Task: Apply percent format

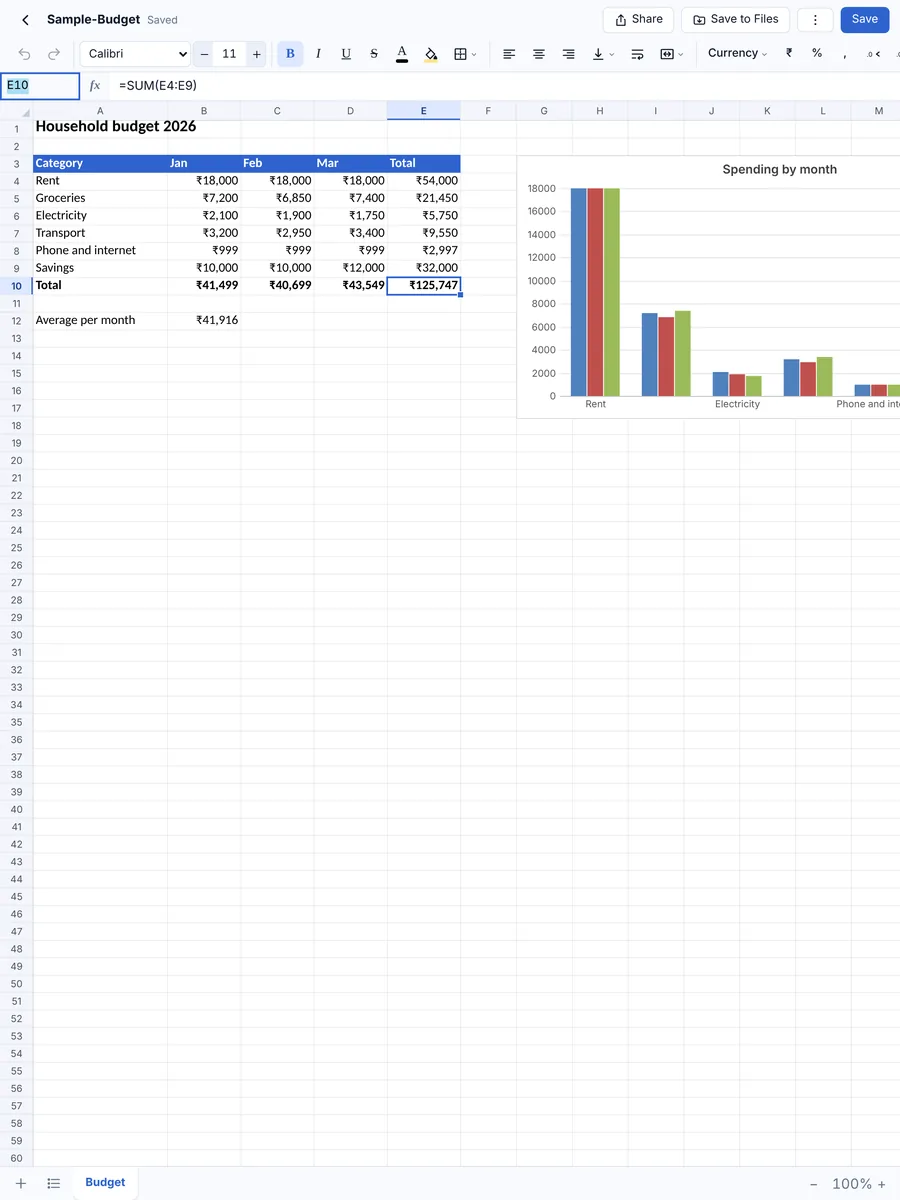Action: [x=817, y=53]
